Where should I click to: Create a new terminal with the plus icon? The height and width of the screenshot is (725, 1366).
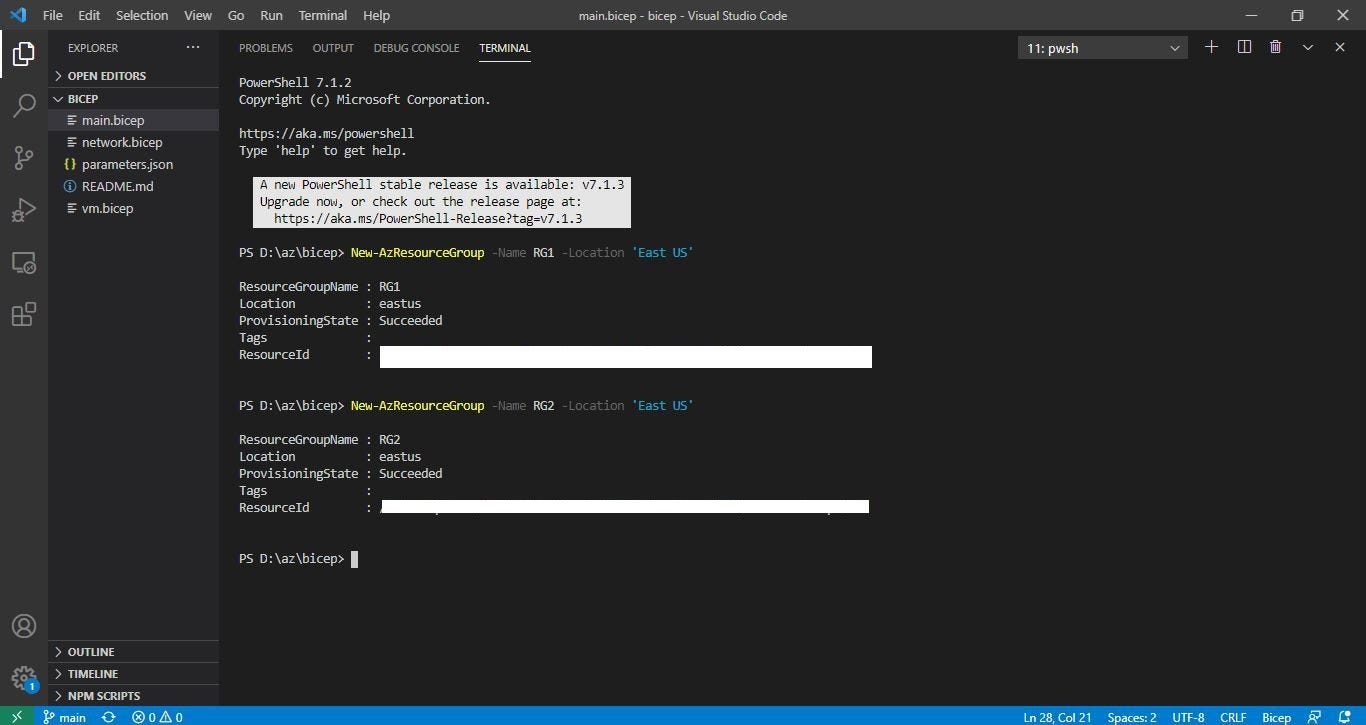tap(1211, 46)
